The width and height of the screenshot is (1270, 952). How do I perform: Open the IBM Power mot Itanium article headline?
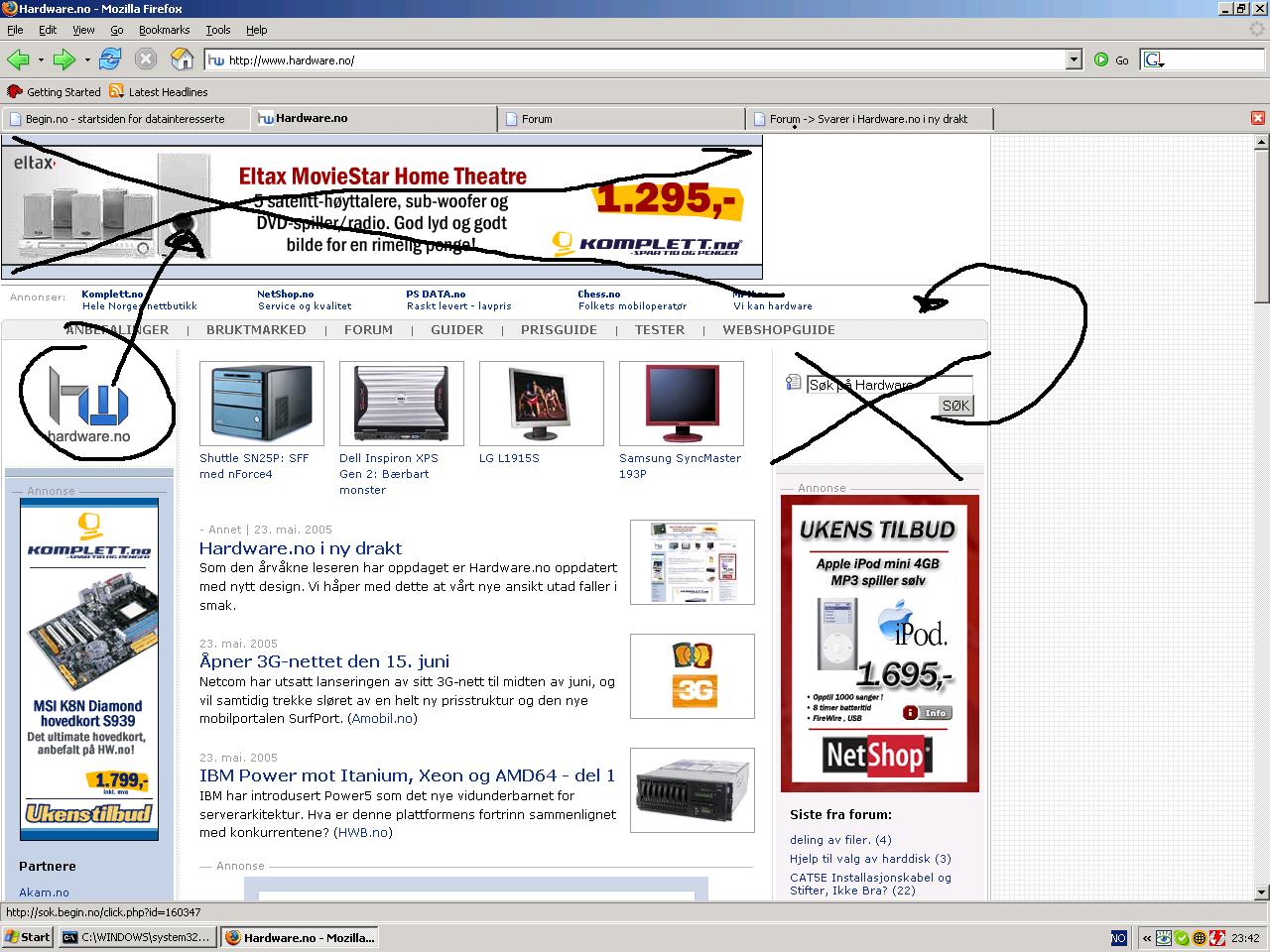[x=407, y=775]
